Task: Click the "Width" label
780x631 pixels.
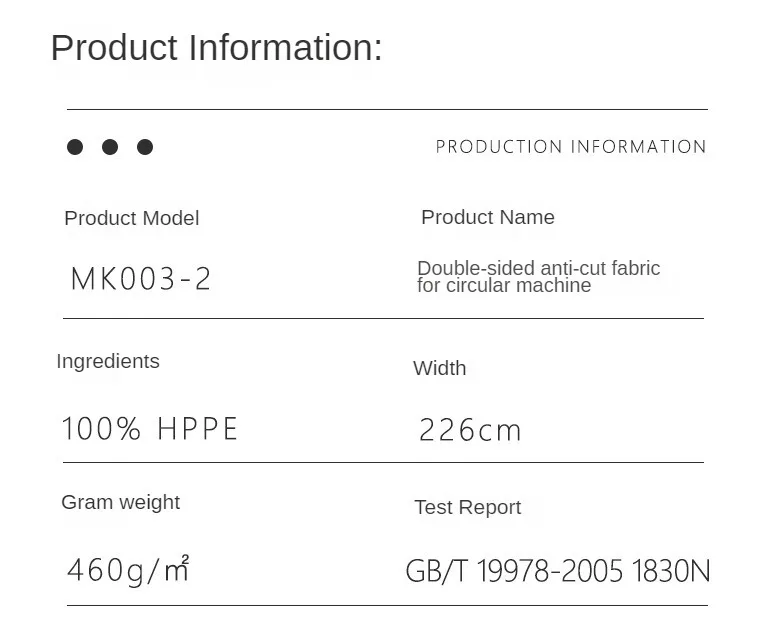Action: click(x=439, y=368)
